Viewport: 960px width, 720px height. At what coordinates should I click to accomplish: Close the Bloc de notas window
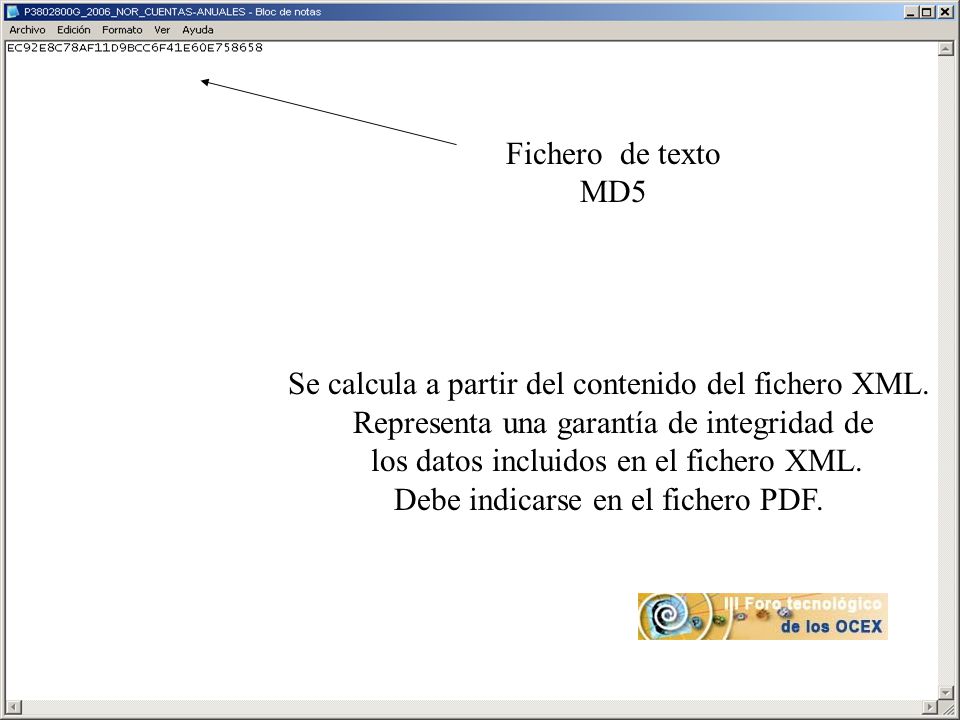click(x=945, y=12)
